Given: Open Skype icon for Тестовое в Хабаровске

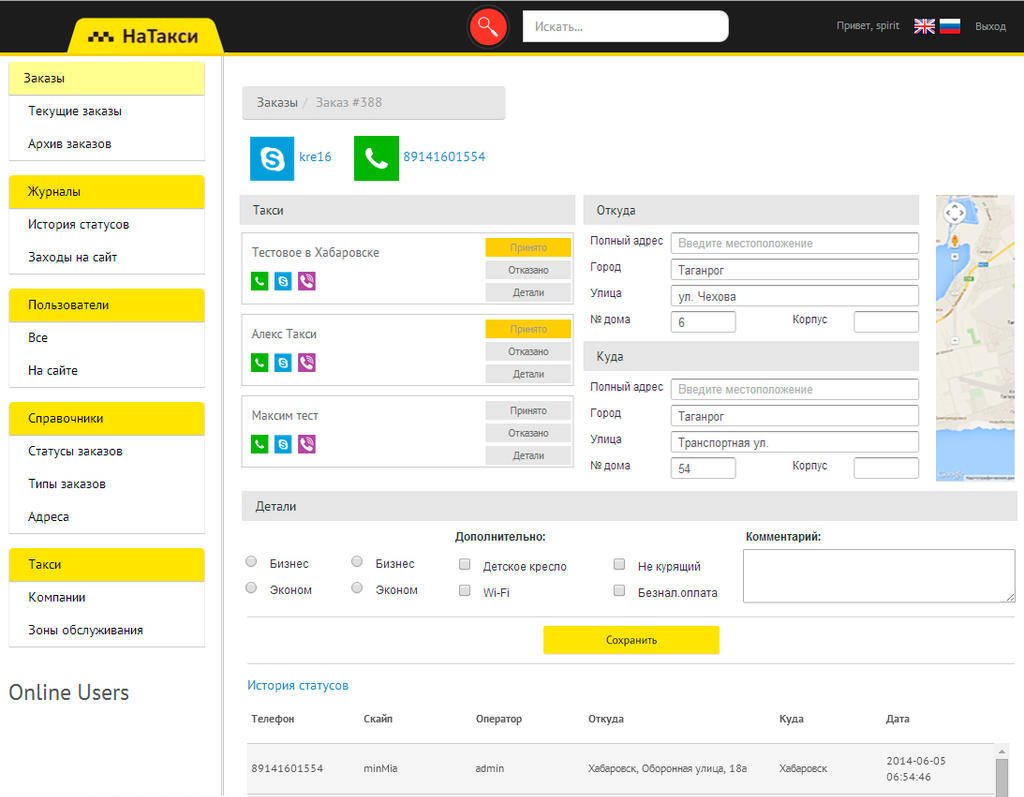Looking at the screenshot, I should (x=283, y=282).
